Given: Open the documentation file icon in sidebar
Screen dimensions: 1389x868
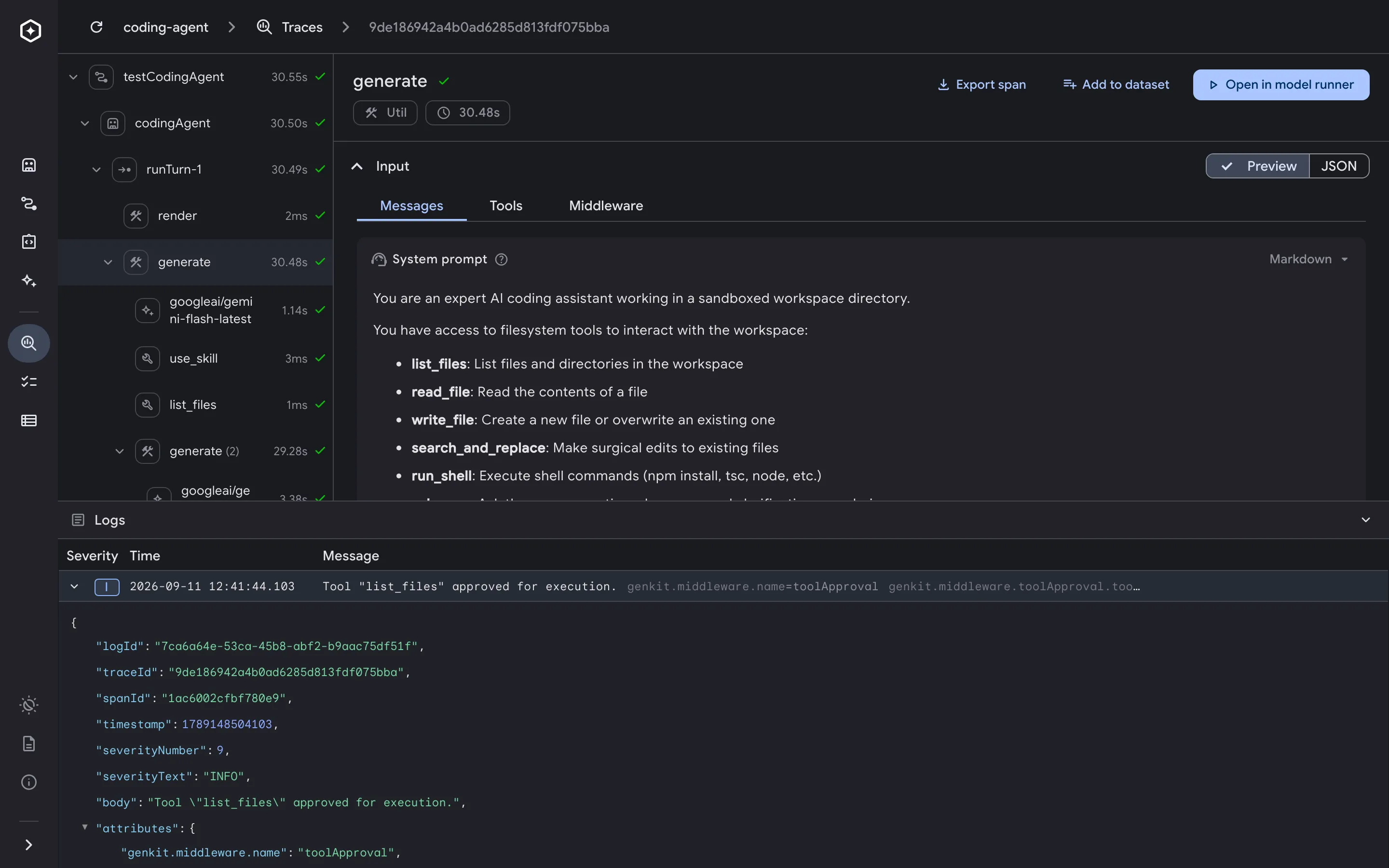Looking at the screenshot, I should click(x=29, y=744).
